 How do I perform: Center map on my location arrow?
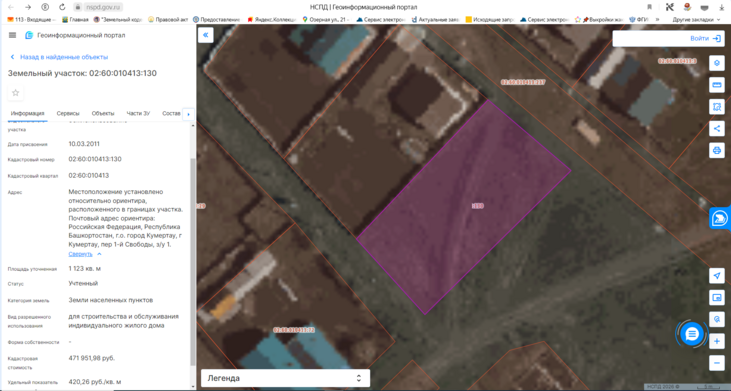coord(717,275)
